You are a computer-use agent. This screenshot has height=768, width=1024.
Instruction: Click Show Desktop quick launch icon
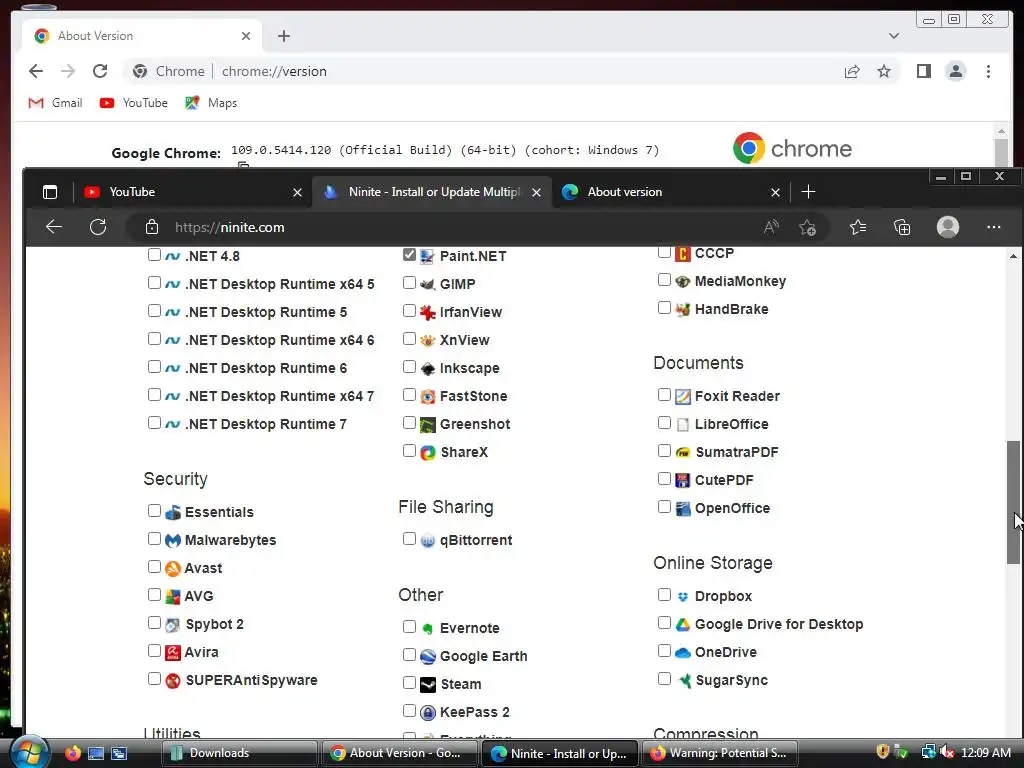(x=96, y=753)
